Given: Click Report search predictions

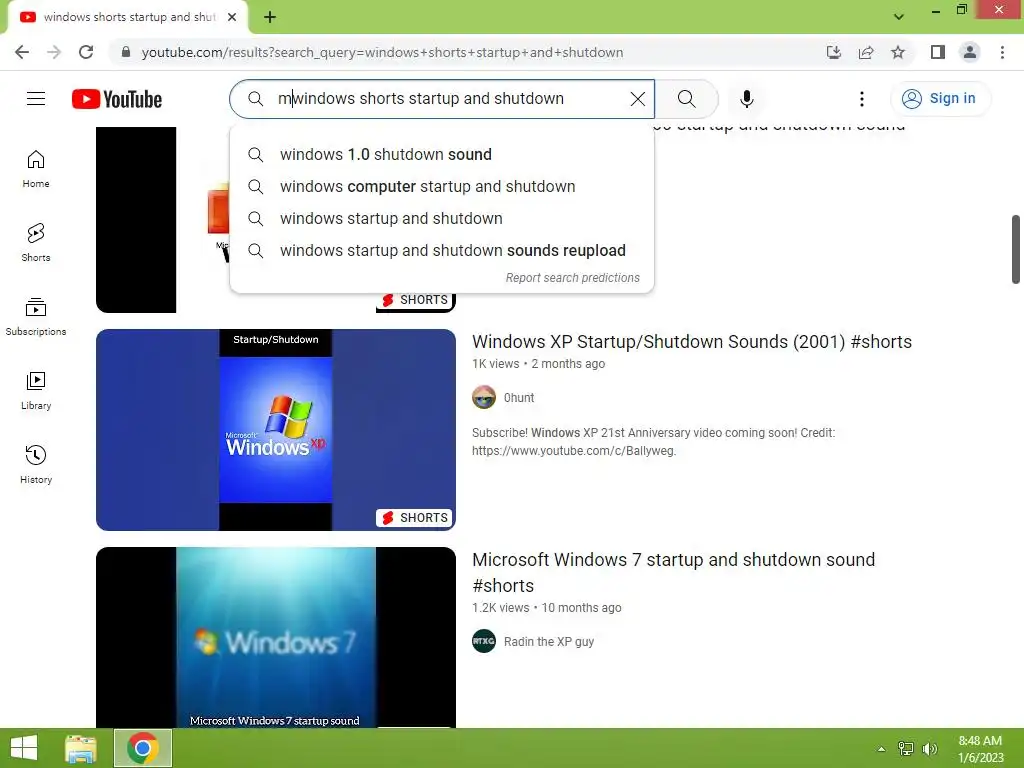Looking at the screenshot, I should tap(573, 278).
